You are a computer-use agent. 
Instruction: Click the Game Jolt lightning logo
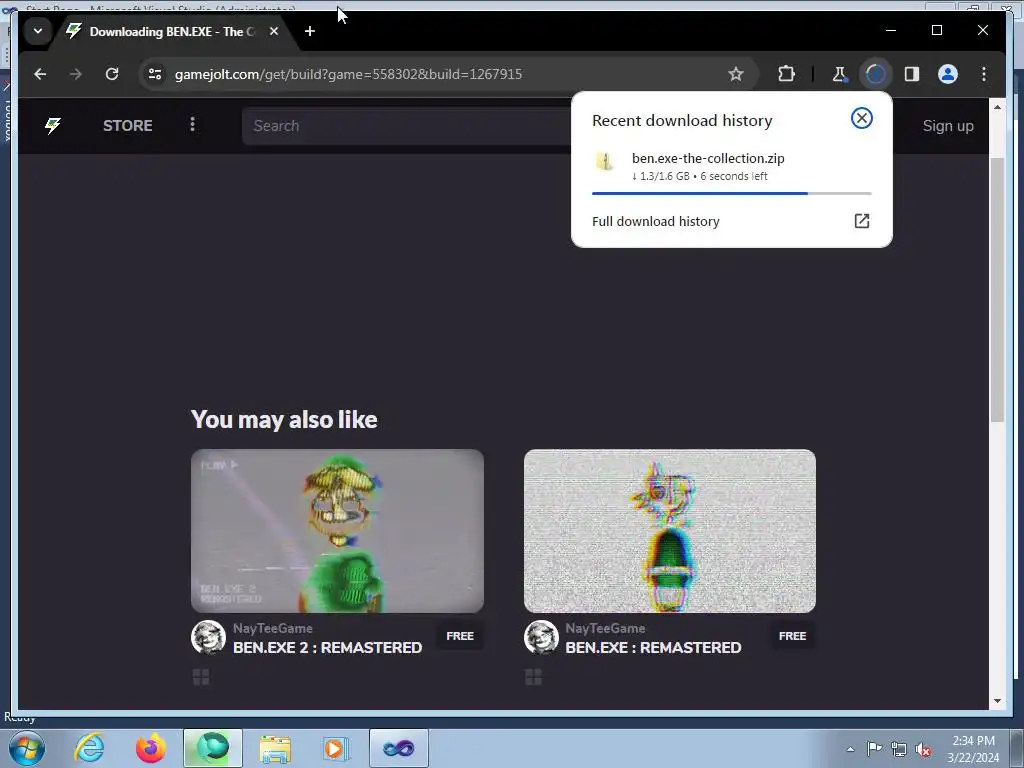pyautogui.click(x=53, y=125)
